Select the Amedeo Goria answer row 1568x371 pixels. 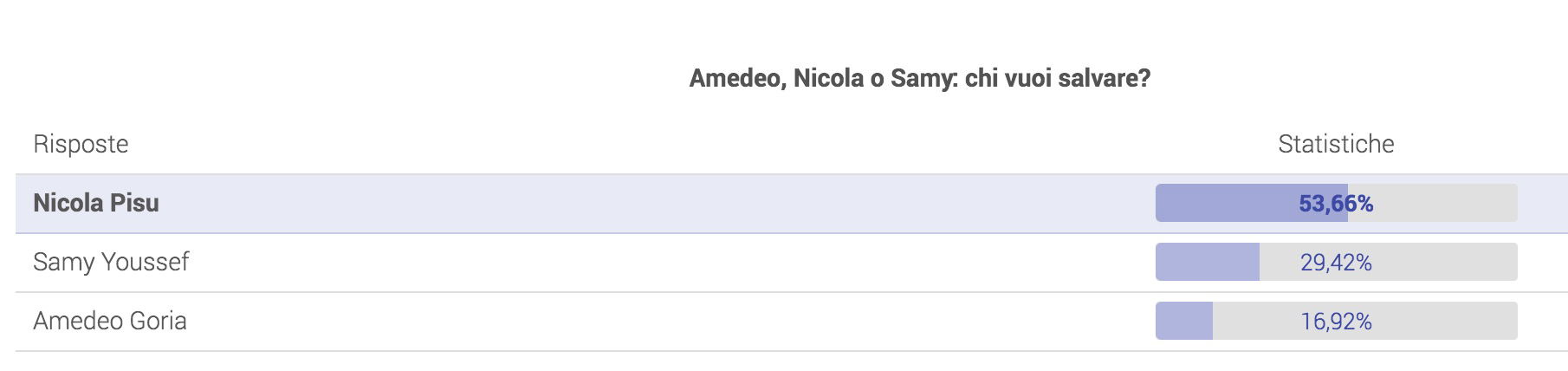point(792,322)
